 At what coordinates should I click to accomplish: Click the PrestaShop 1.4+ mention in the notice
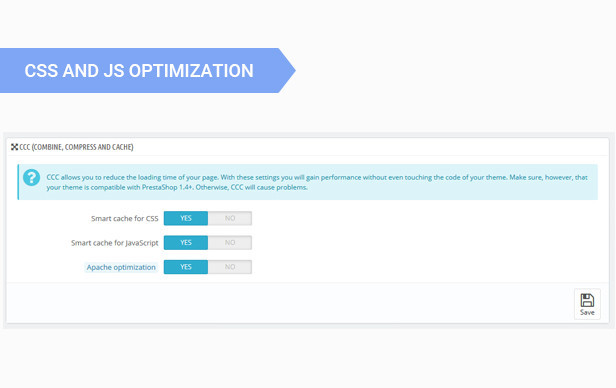click(167, 187)
